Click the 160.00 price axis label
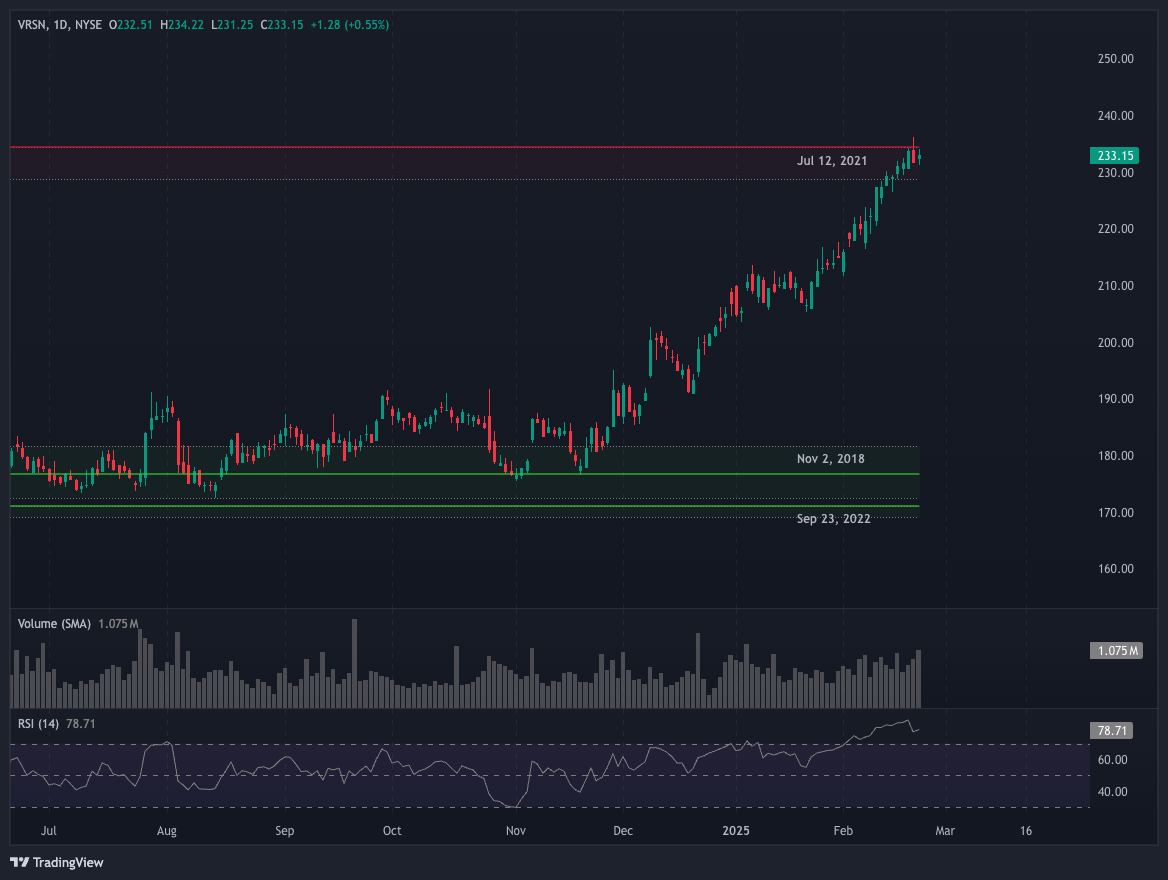The height and width of the screenshot is (880, 1168). click(x=1115, y=569)
